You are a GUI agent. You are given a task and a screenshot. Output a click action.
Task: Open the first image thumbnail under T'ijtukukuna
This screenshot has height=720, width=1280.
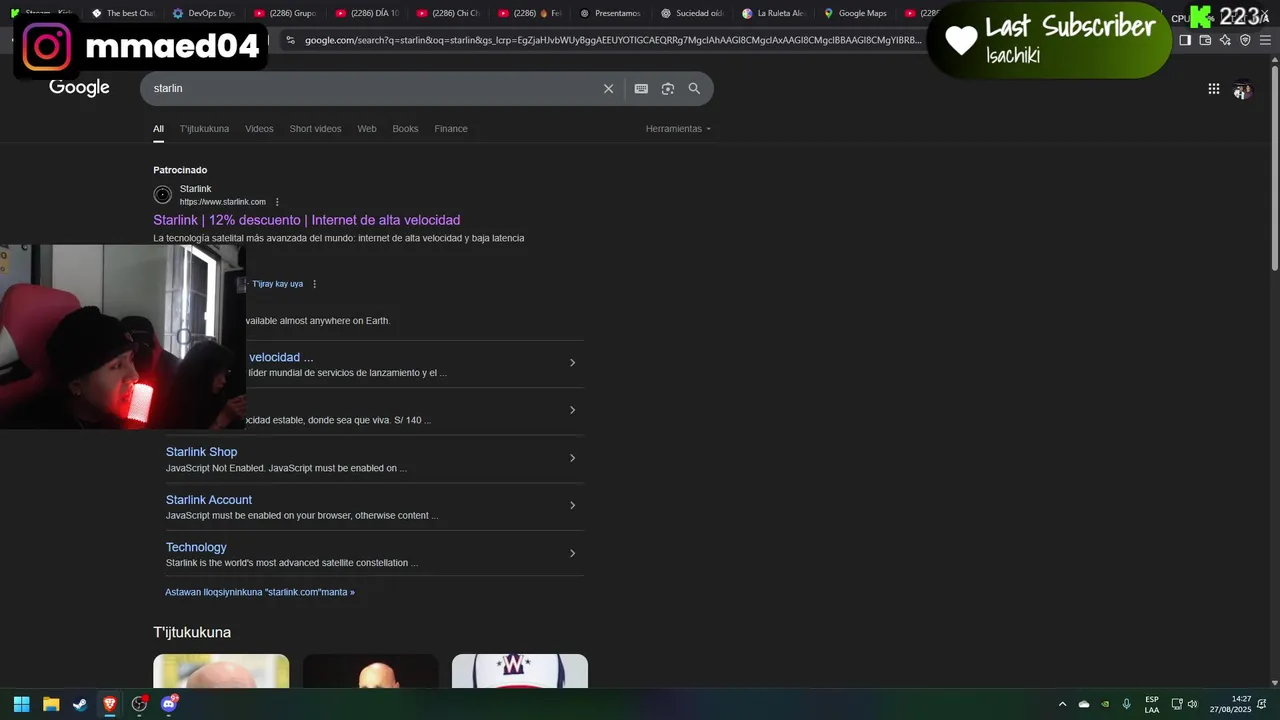[221, 671]
